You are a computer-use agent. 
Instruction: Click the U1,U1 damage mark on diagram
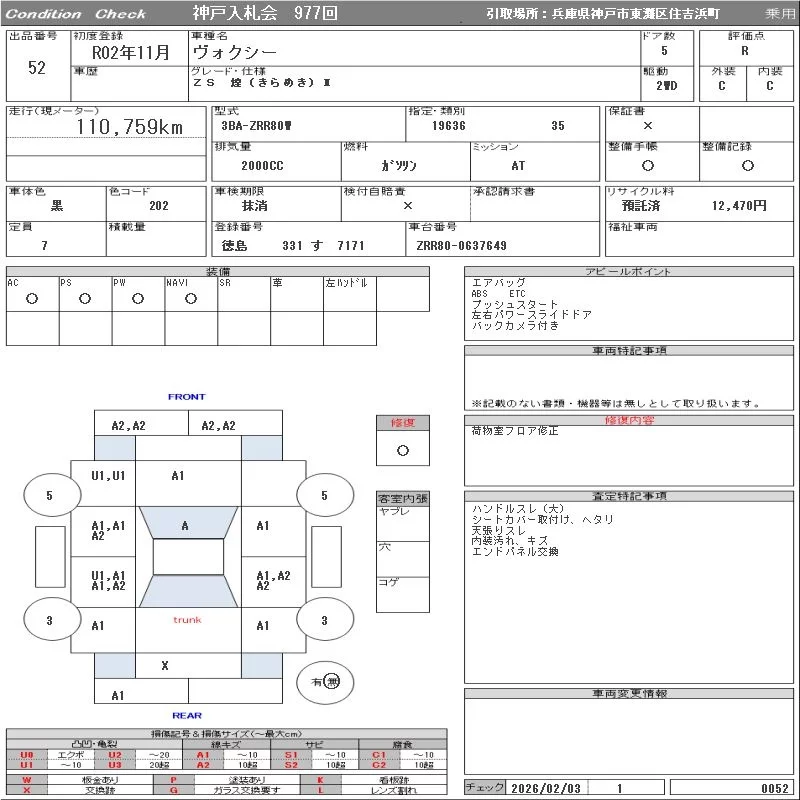108,476
